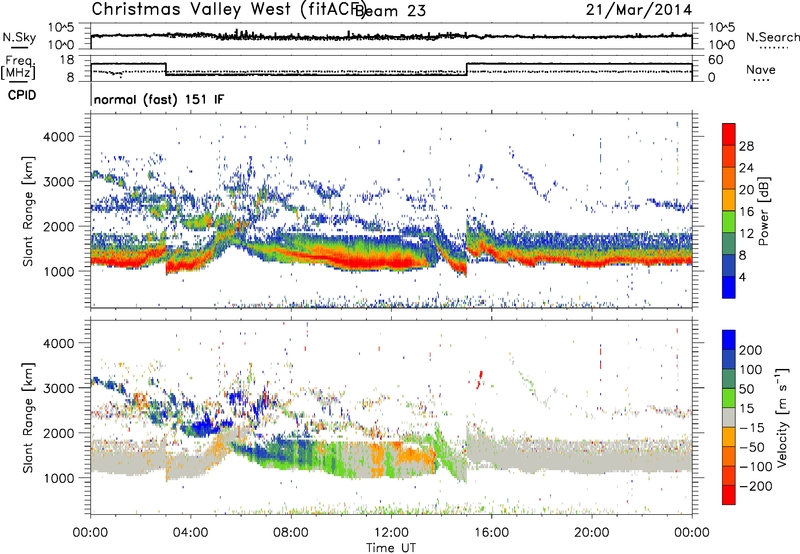Click the Christmas Valley West (fitACF) title
Image resolution: width=800 pixels, height=554 pixels.
click(228, 9)
